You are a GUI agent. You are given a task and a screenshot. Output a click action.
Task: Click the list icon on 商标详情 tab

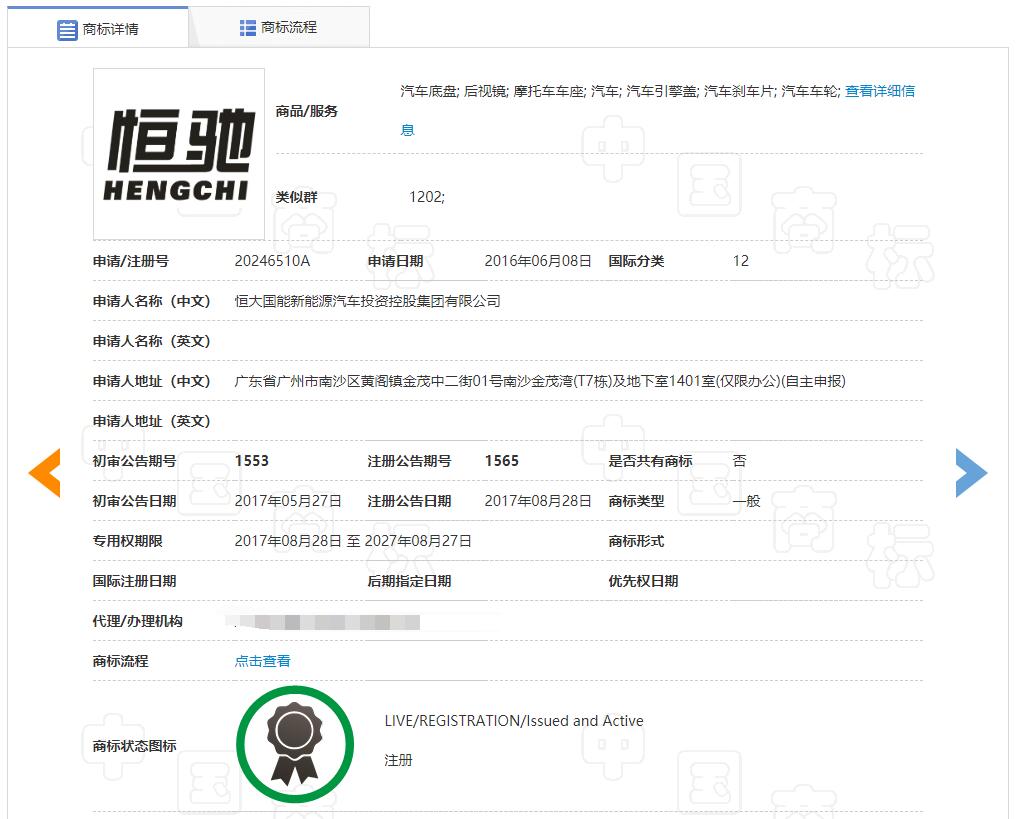tap(67, 29)
